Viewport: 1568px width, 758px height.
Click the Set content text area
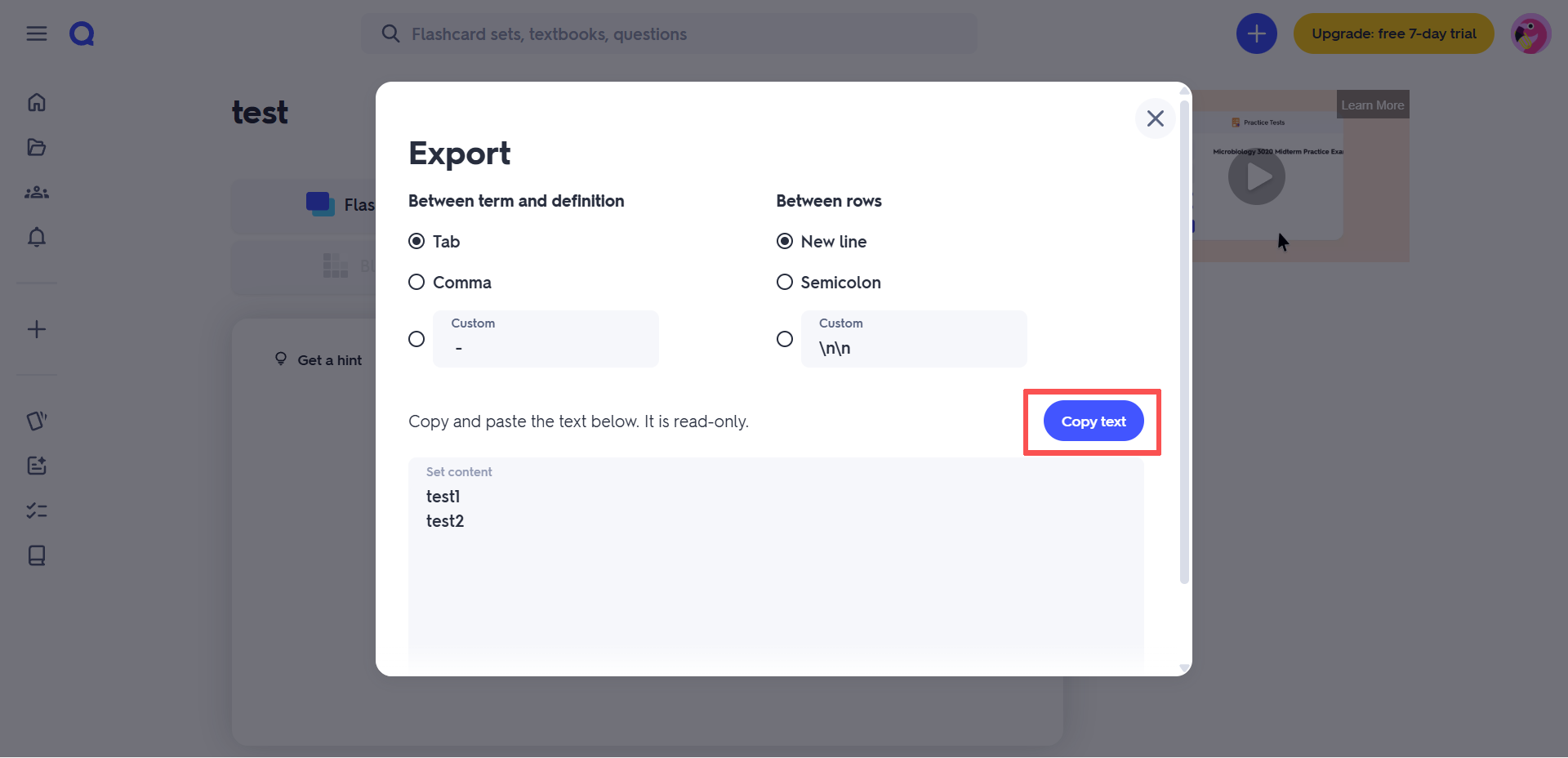pyautogui.click(x=776, y=564)
